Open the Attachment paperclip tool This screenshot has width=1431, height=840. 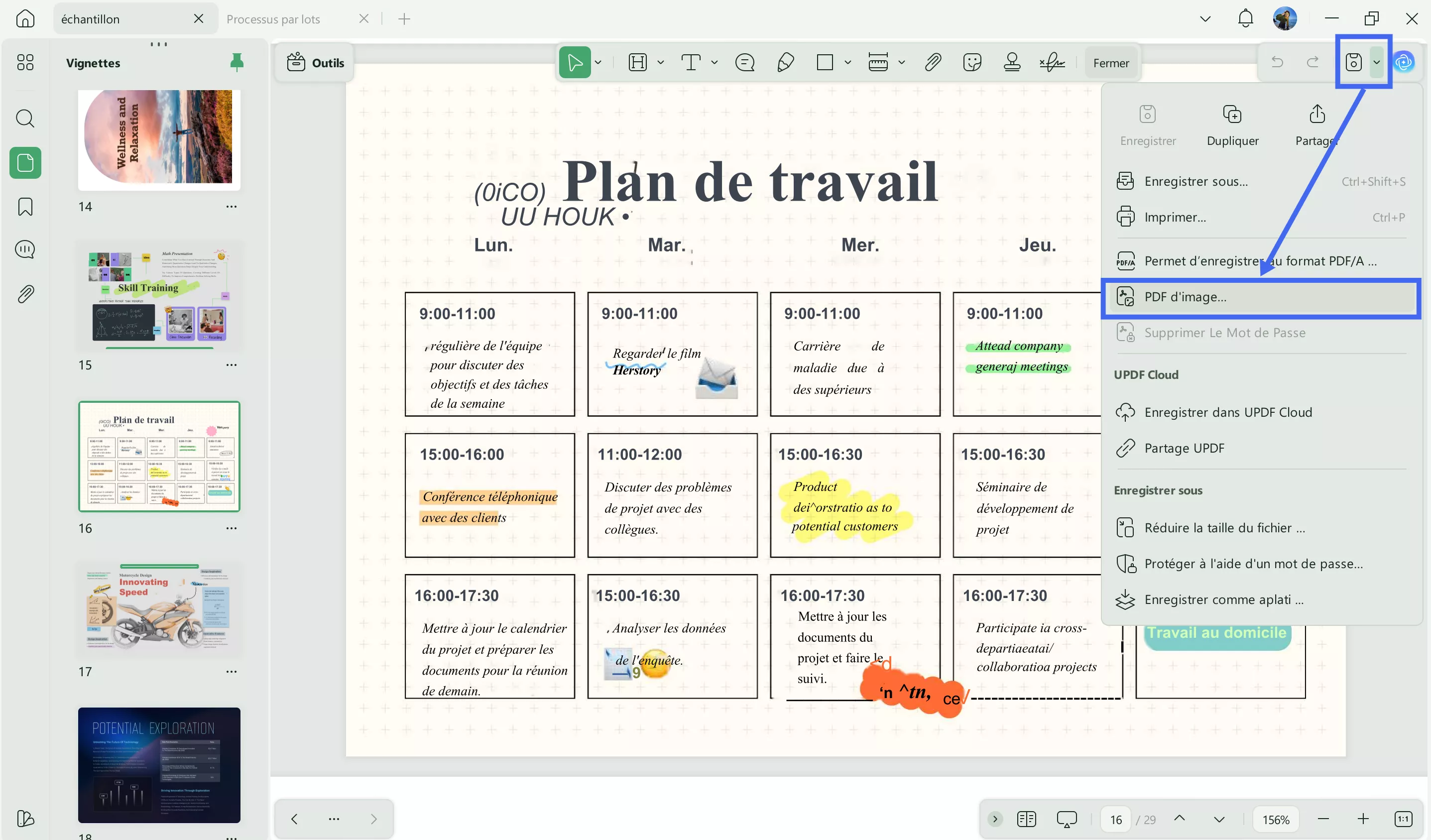[x=933, y=62]
